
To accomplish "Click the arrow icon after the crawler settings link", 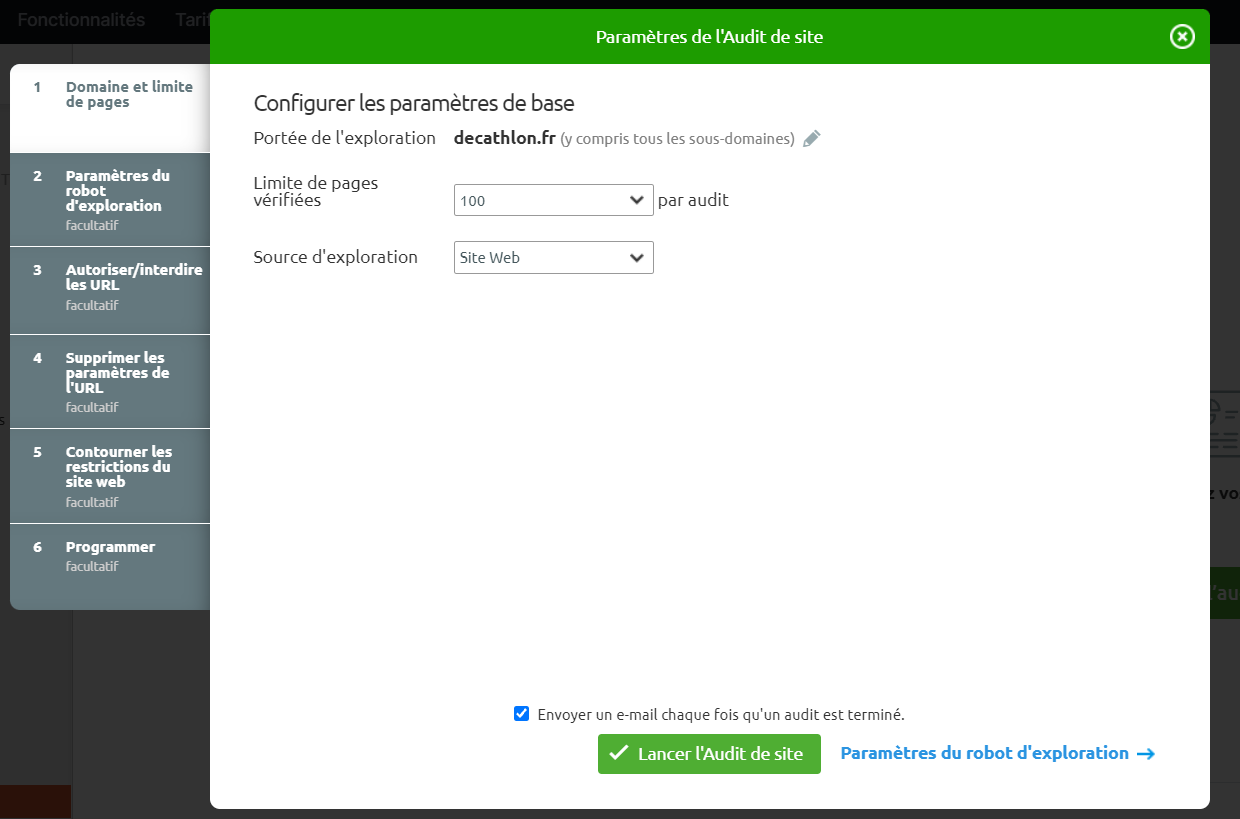I will click(1146, 754).
